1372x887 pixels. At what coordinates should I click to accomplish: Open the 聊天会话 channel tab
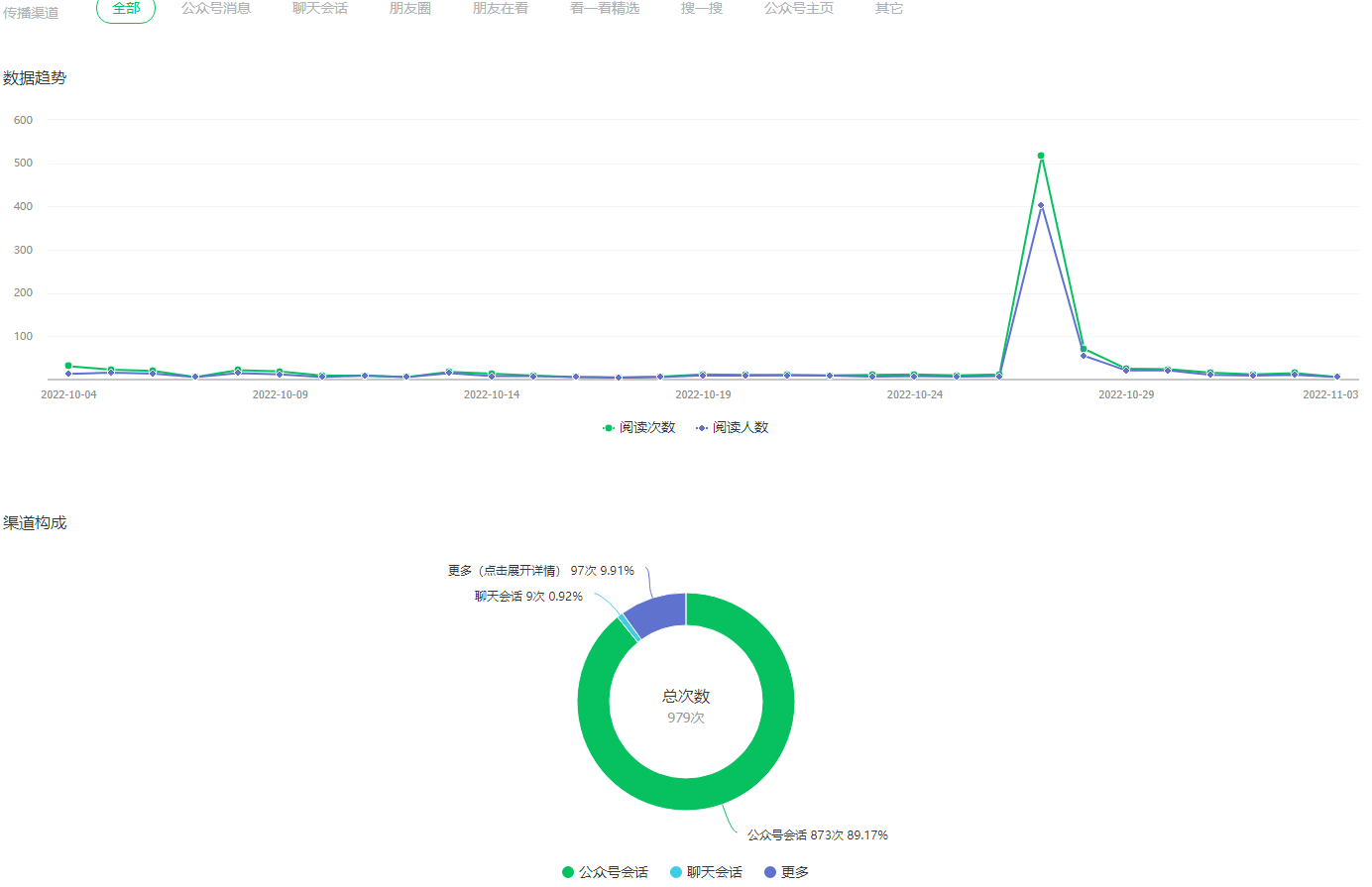(320, 8)
